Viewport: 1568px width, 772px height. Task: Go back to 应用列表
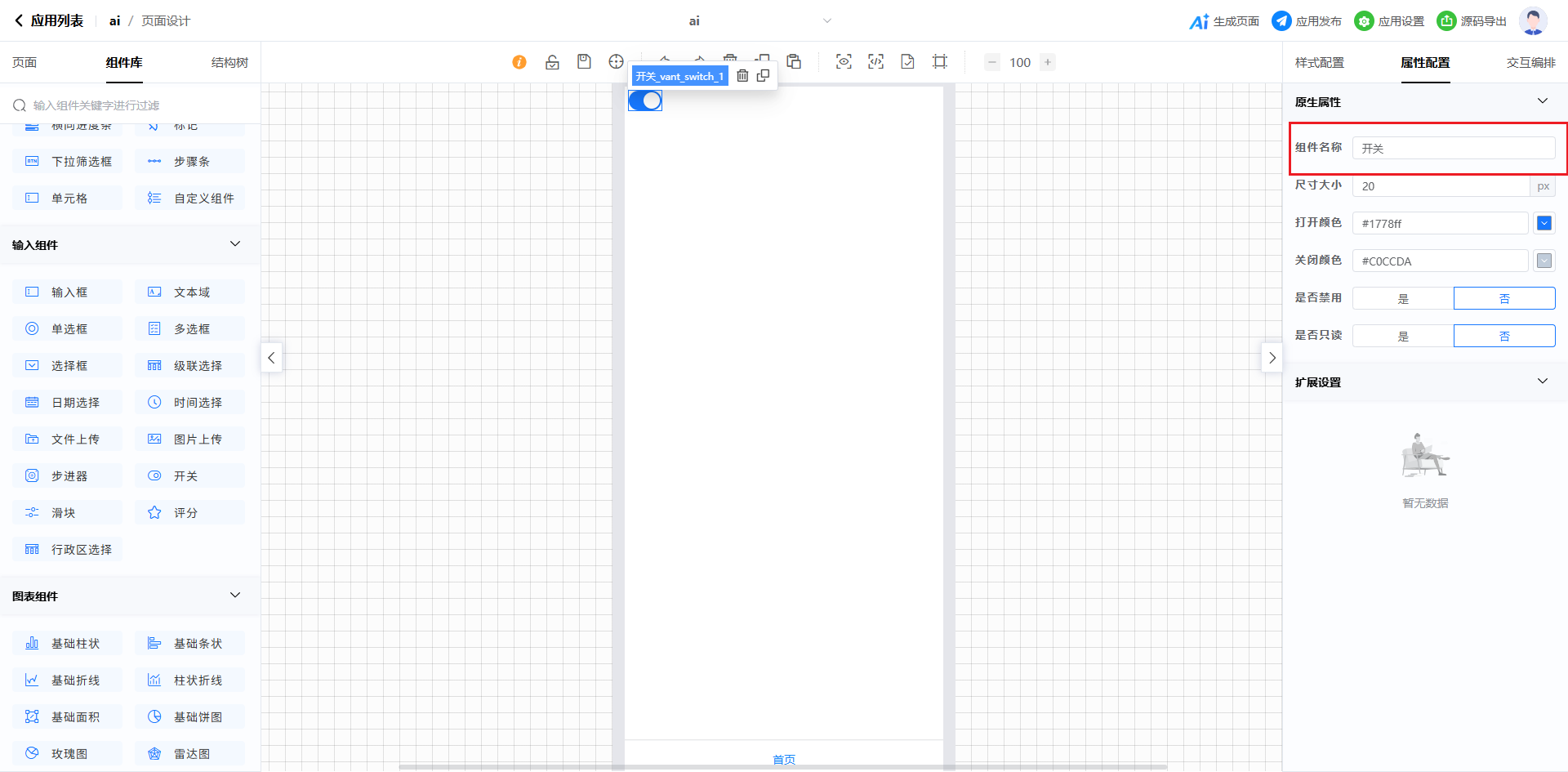point(49,21)
